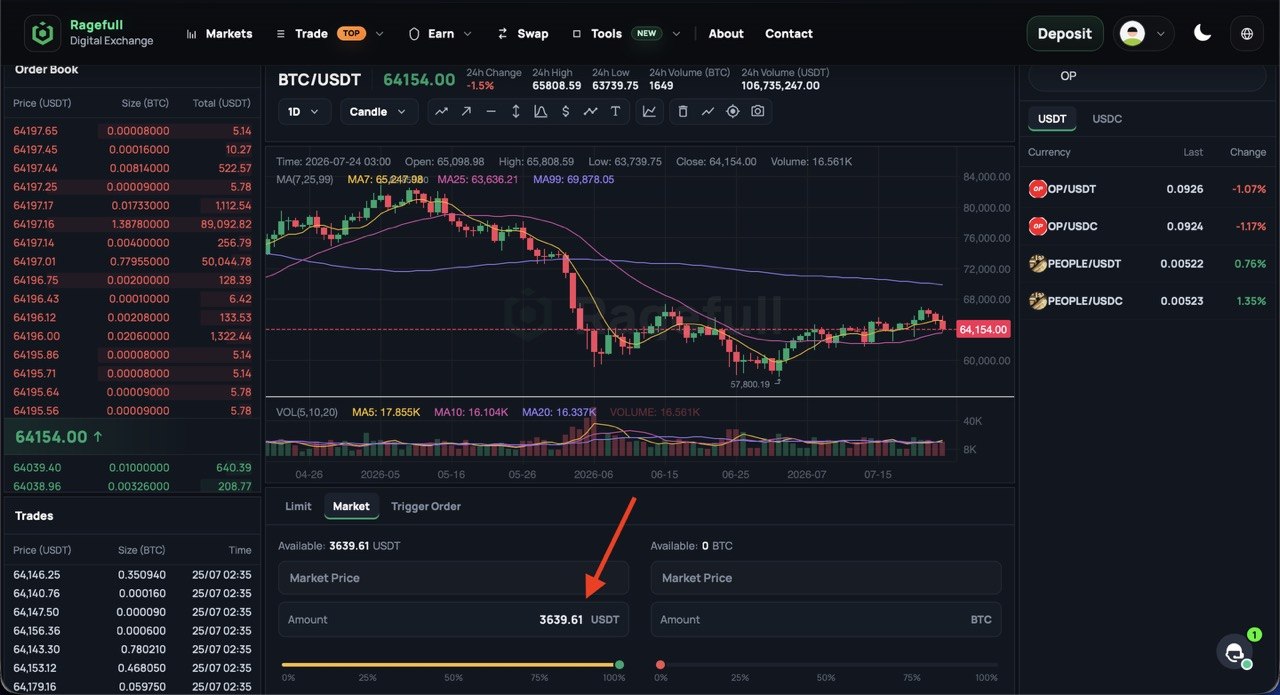Image resolution: width=1280 pixels, height=695 pixels.
Task: Open the PEOPLE/USDT pair row
Action: click(x=1147, y=264)
